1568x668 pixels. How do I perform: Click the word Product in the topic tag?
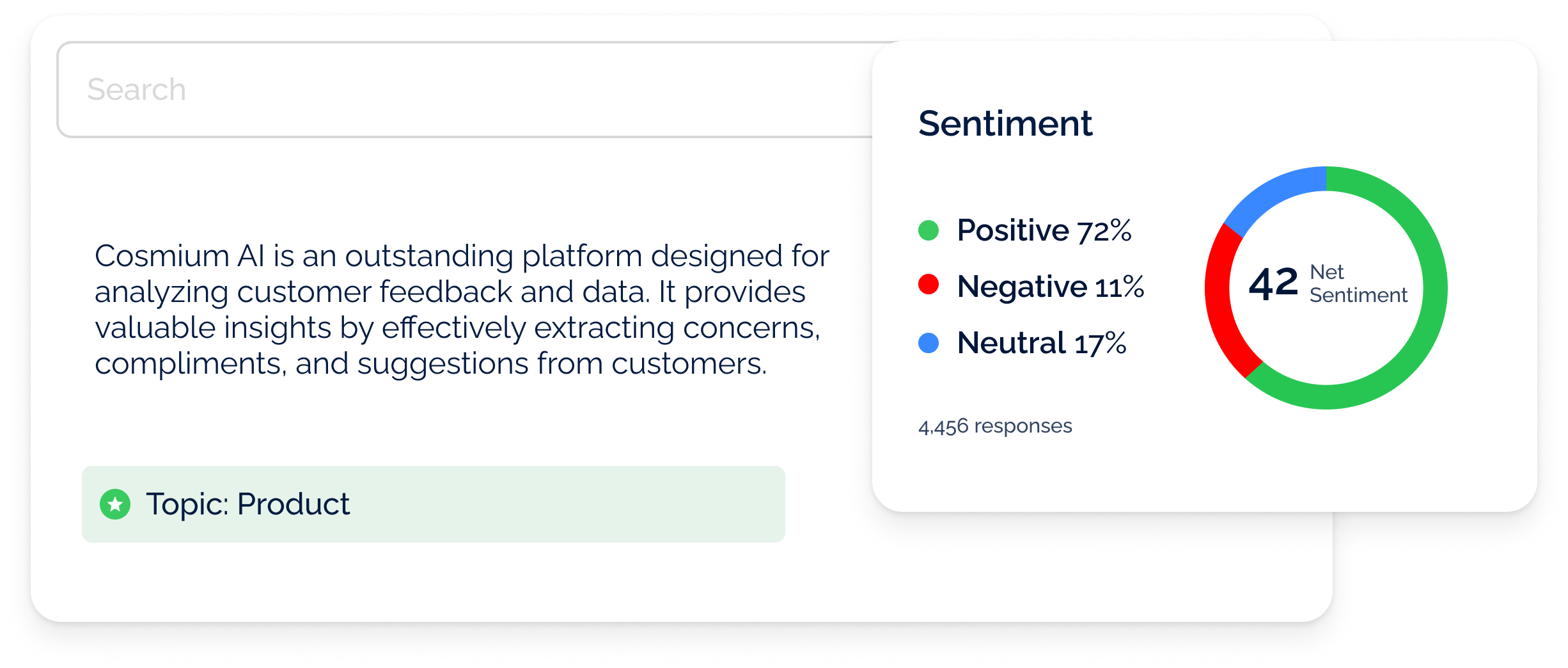(294, 504)
